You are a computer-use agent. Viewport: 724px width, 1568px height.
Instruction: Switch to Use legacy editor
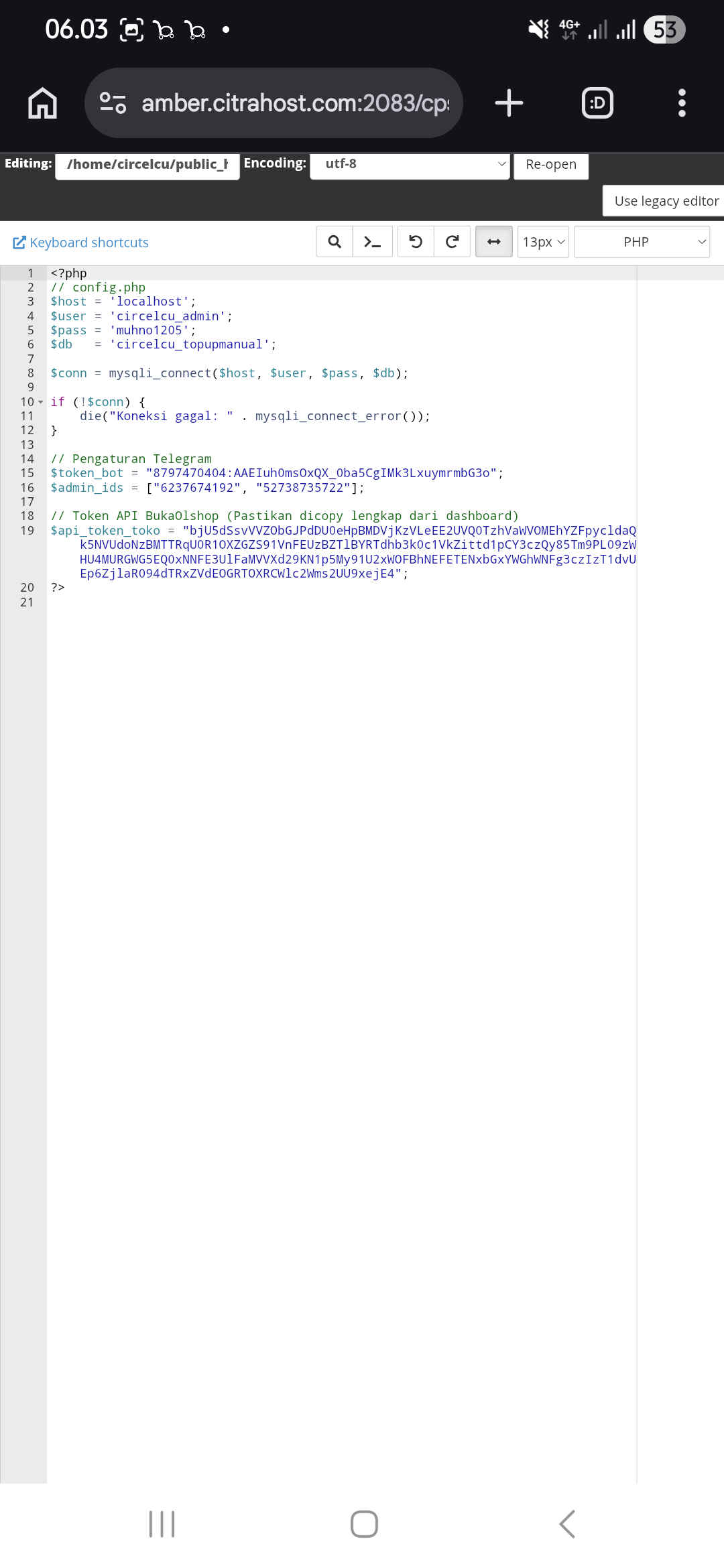point(666,201)
